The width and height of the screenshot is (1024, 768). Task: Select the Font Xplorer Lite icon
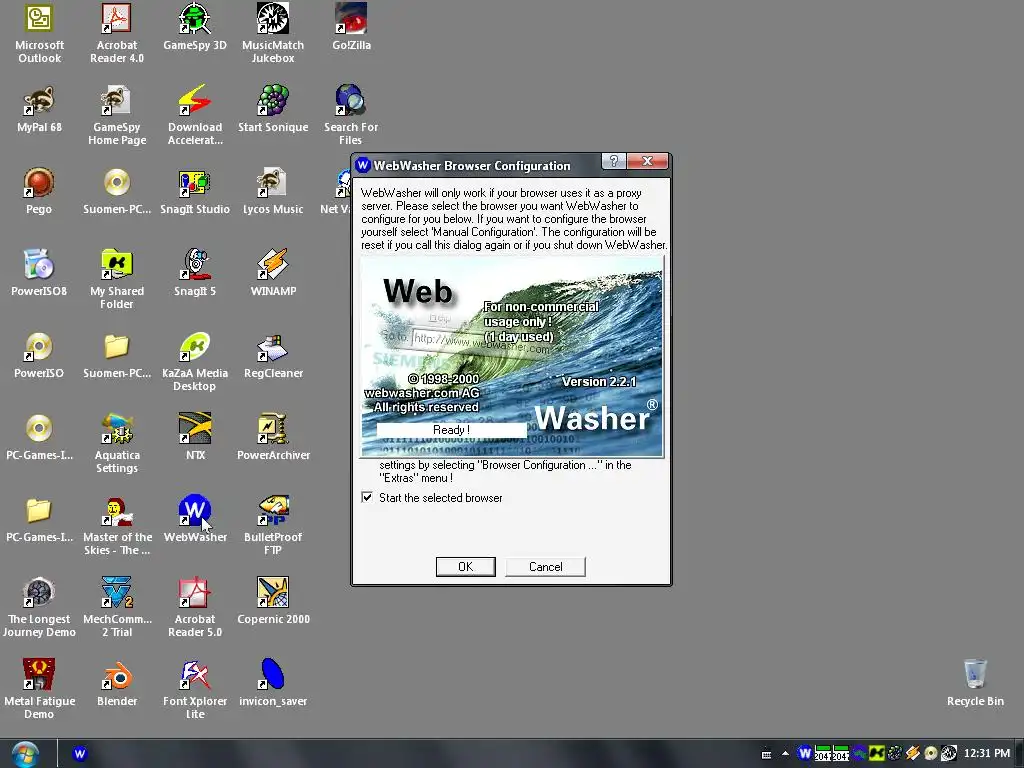coord(195,689)
